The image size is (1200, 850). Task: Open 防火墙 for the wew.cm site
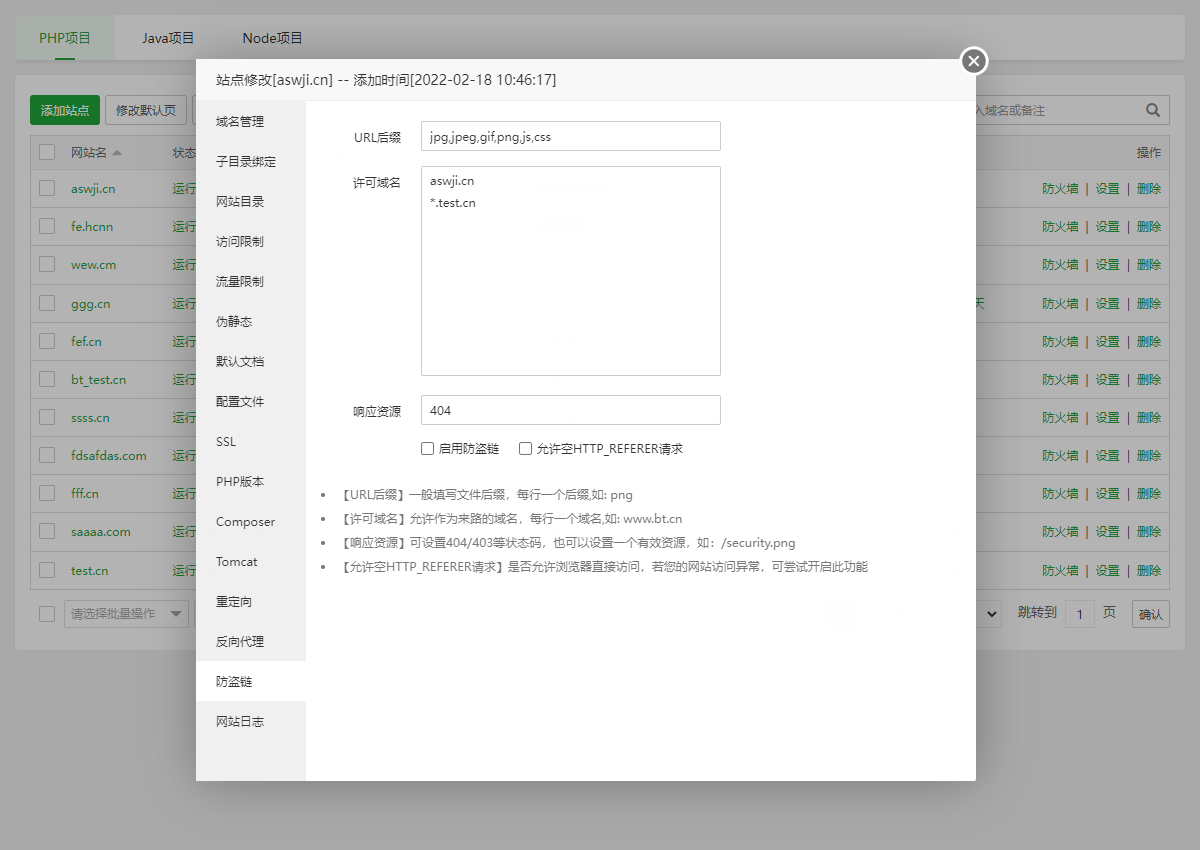[1061, 264]
